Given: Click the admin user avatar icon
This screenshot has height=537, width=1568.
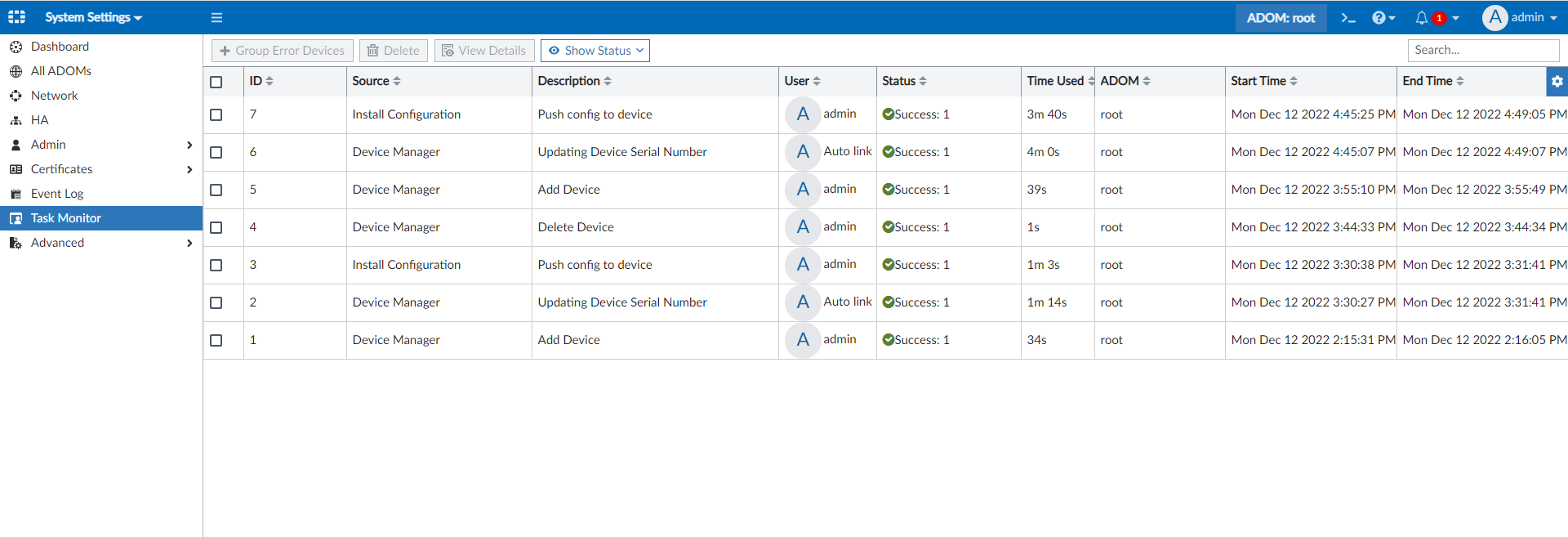Looking at the screenshot, I should (x=1494, y=17).
